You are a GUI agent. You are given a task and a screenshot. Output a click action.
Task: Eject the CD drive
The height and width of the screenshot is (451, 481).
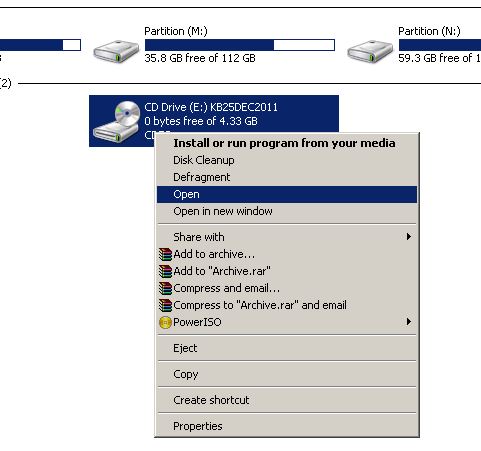(x=287, y=348)
